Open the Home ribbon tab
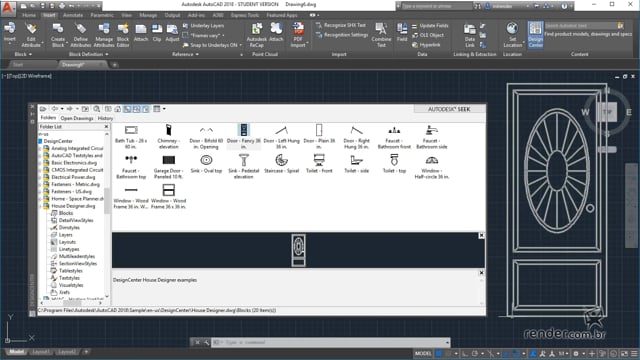 pyautogui.click(x=29, y=15)
